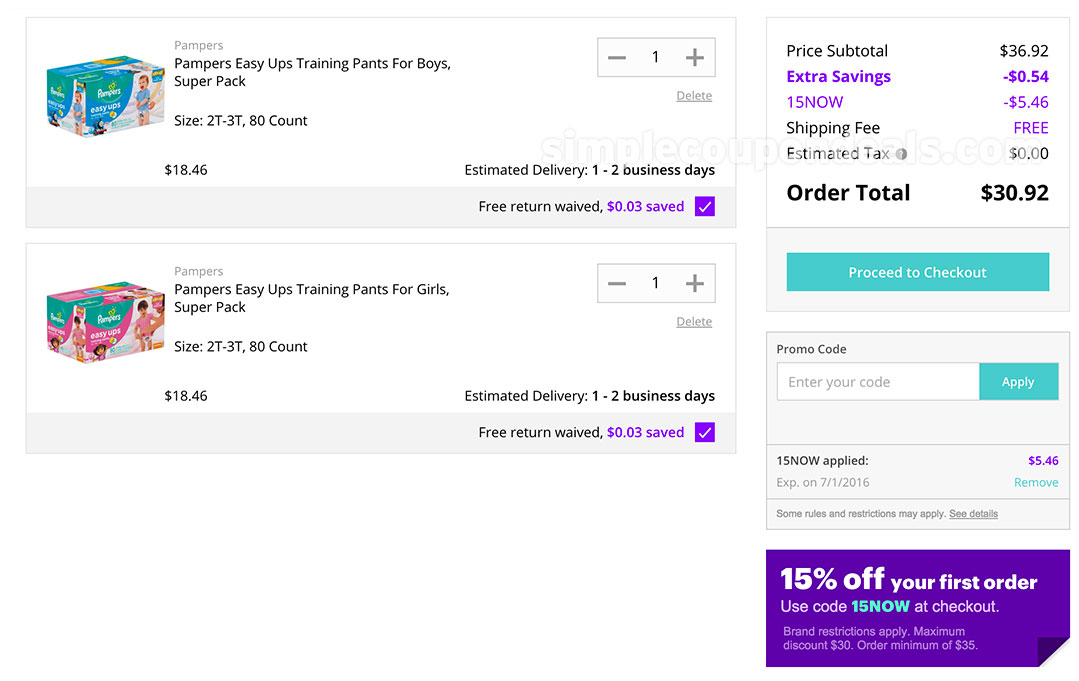Click the $0.03 saved text for Girls item
Image resolution: width=1079 pixels, height=681 pixels.
645,432
